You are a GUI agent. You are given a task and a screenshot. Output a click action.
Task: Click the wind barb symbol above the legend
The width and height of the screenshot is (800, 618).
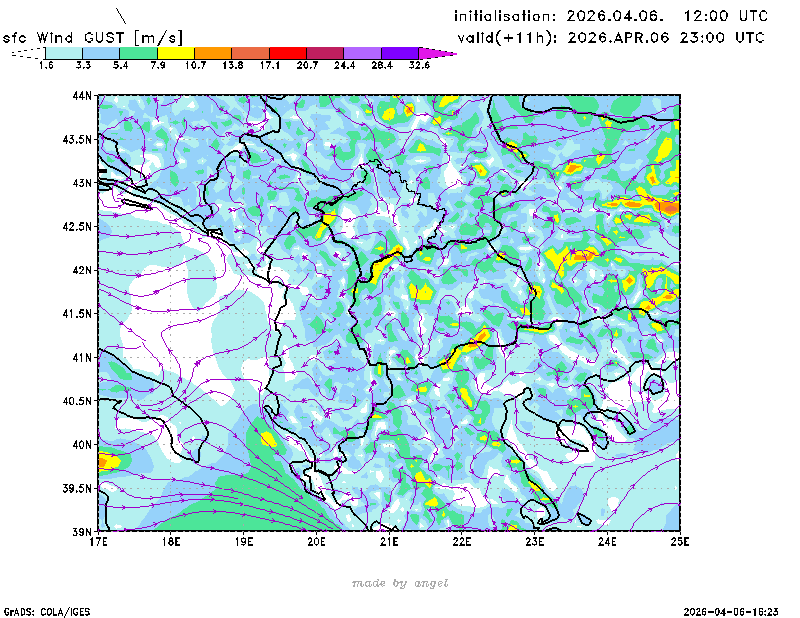[x=122, y=16]
